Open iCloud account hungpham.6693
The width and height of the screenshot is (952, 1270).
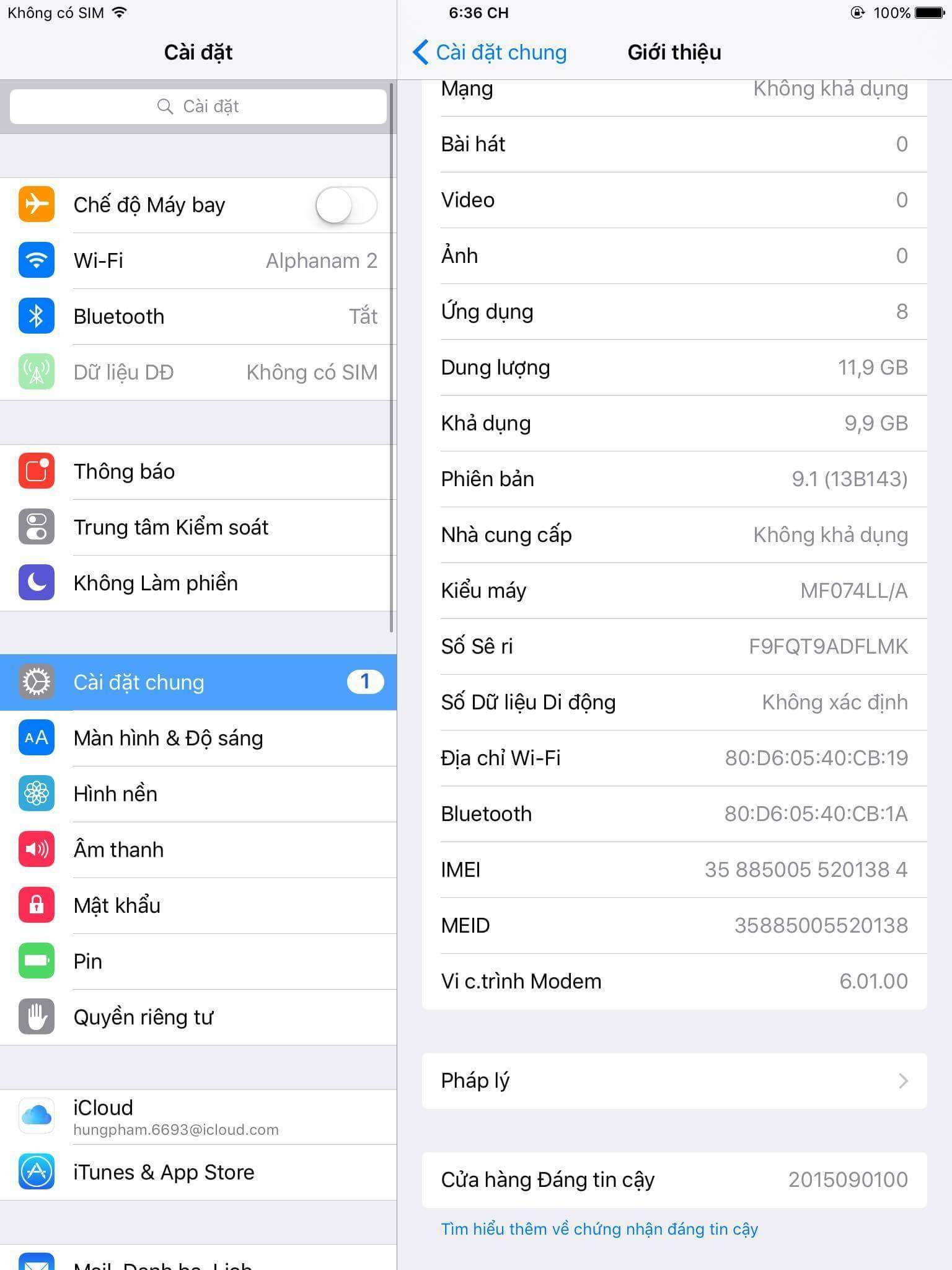coord(198,1117)
